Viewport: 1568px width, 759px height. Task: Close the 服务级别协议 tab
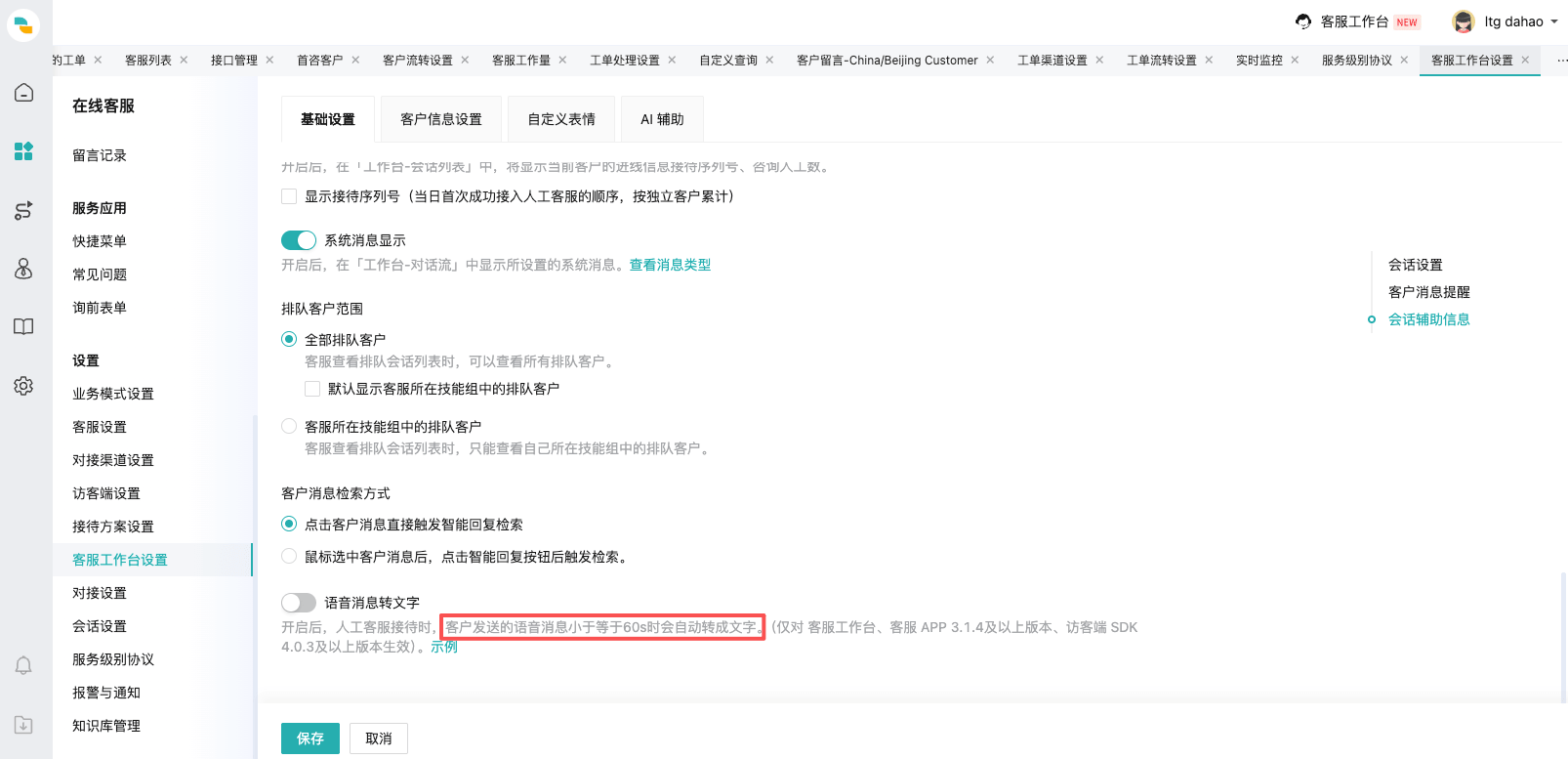(1404, 60)
